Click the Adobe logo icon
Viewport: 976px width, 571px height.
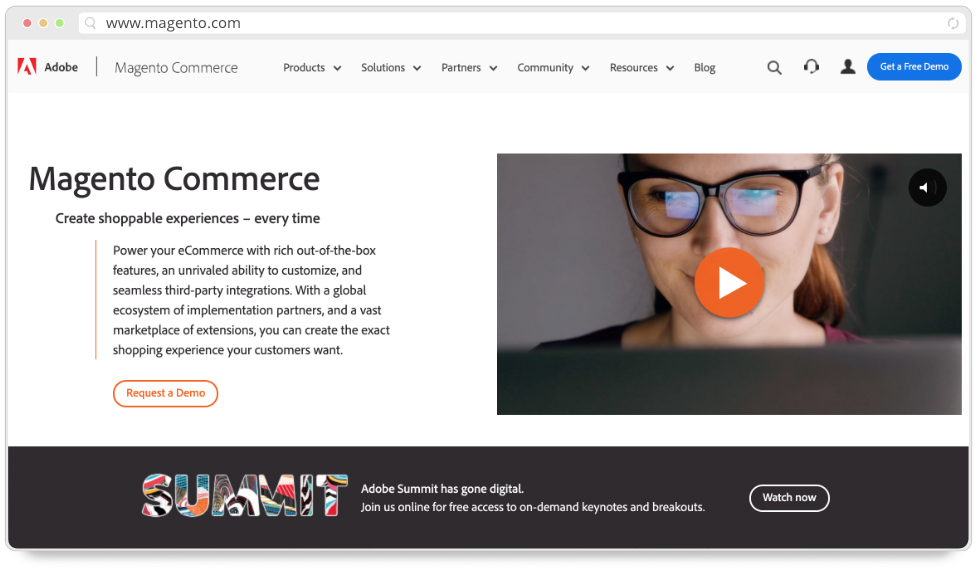click(x=27, y=67)
